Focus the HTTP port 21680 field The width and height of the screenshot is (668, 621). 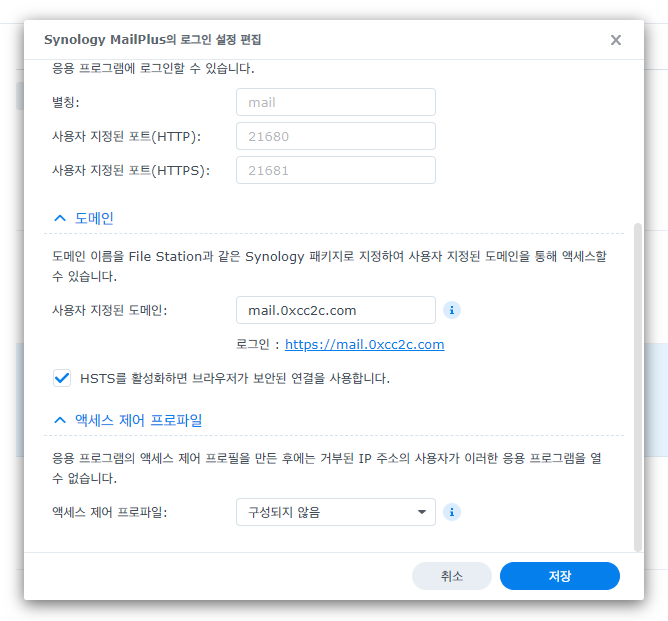(336, 136)
